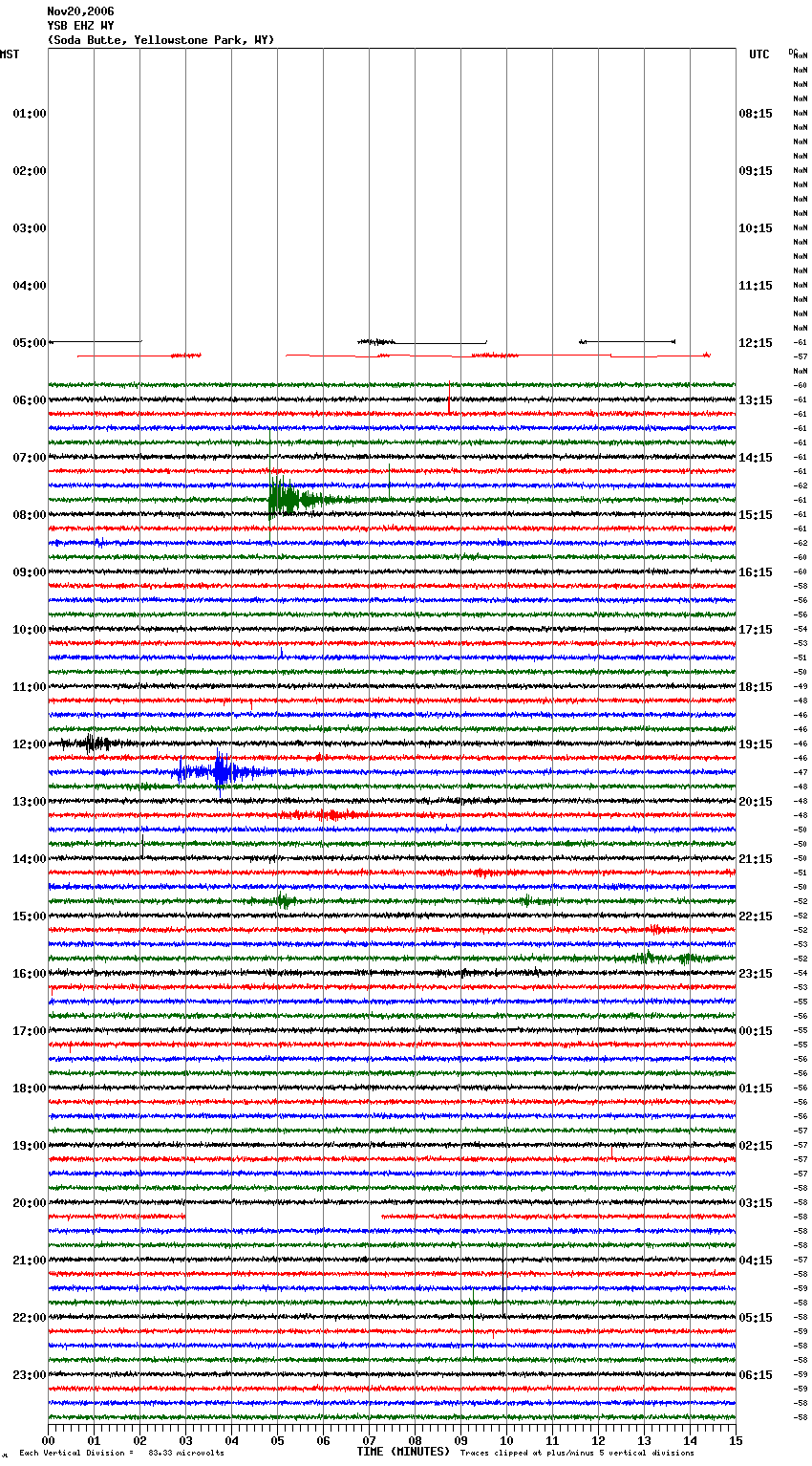Click the tall red spike after 06:00
The image size is (812, 1466).
click(x=449, y=398)
